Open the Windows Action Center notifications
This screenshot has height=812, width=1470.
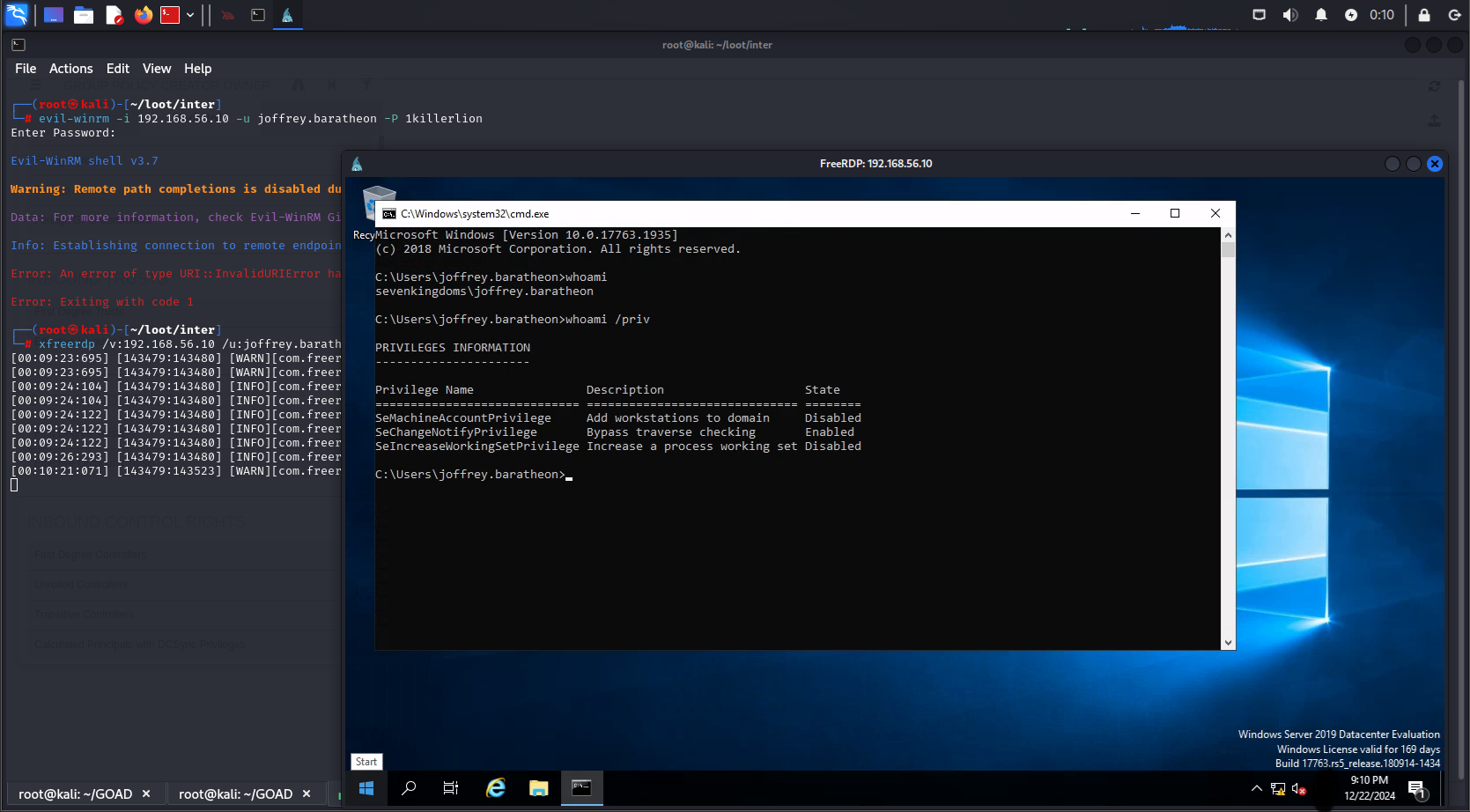[x=1416, y=788]
